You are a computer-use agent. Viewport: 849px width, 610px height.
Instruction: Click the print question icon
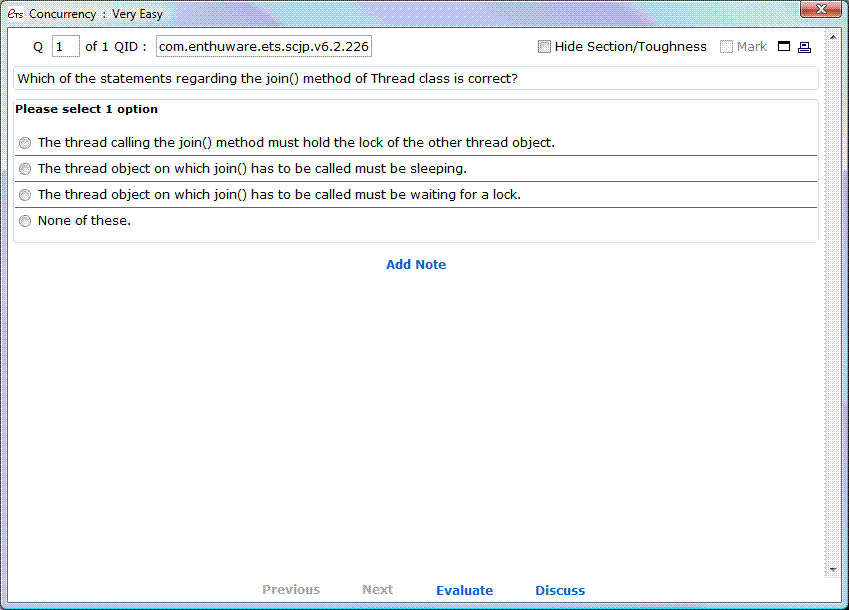coord(804,47)
